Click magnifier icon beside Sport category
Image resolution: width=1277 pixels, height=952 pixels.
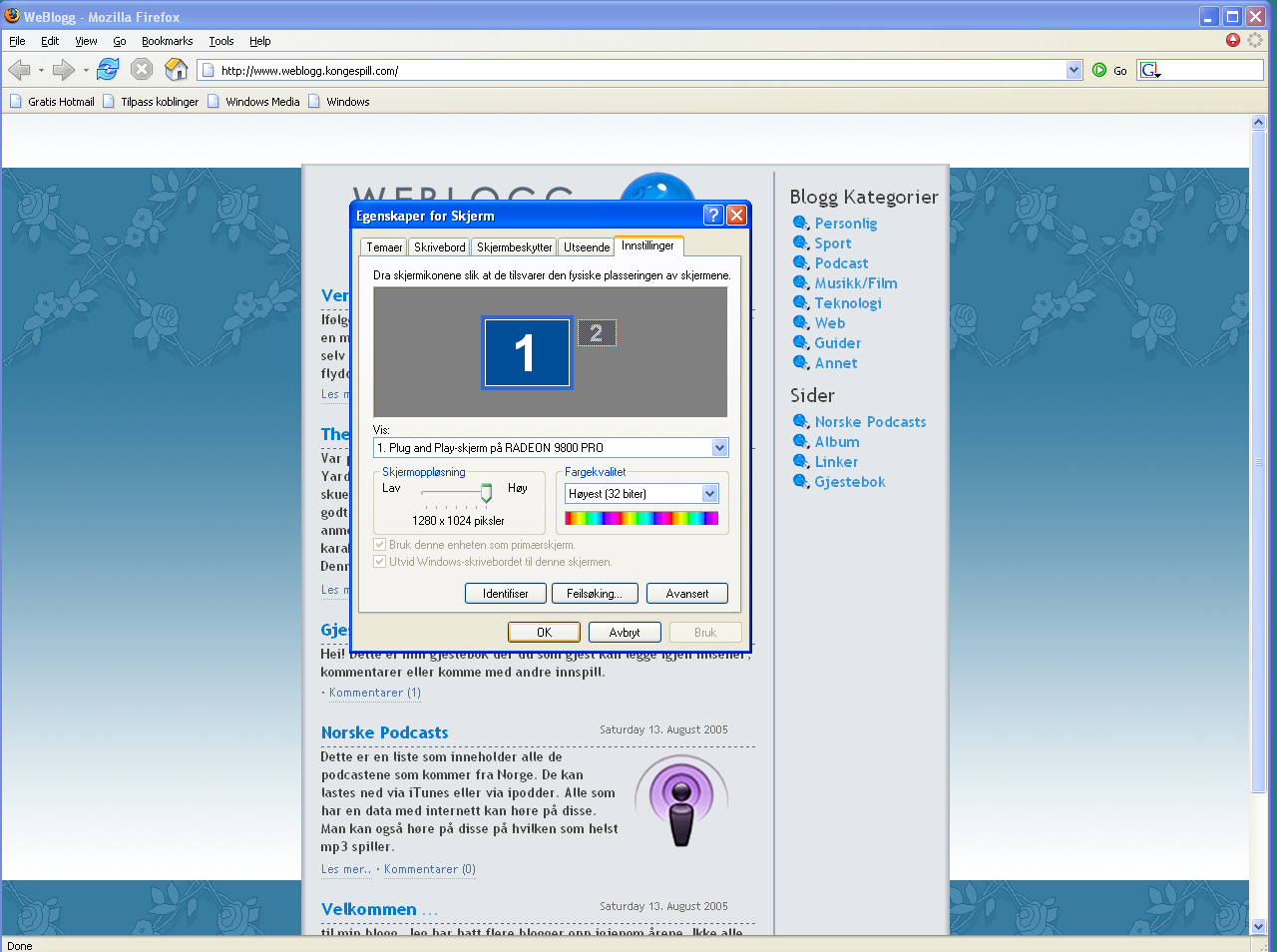800,242
